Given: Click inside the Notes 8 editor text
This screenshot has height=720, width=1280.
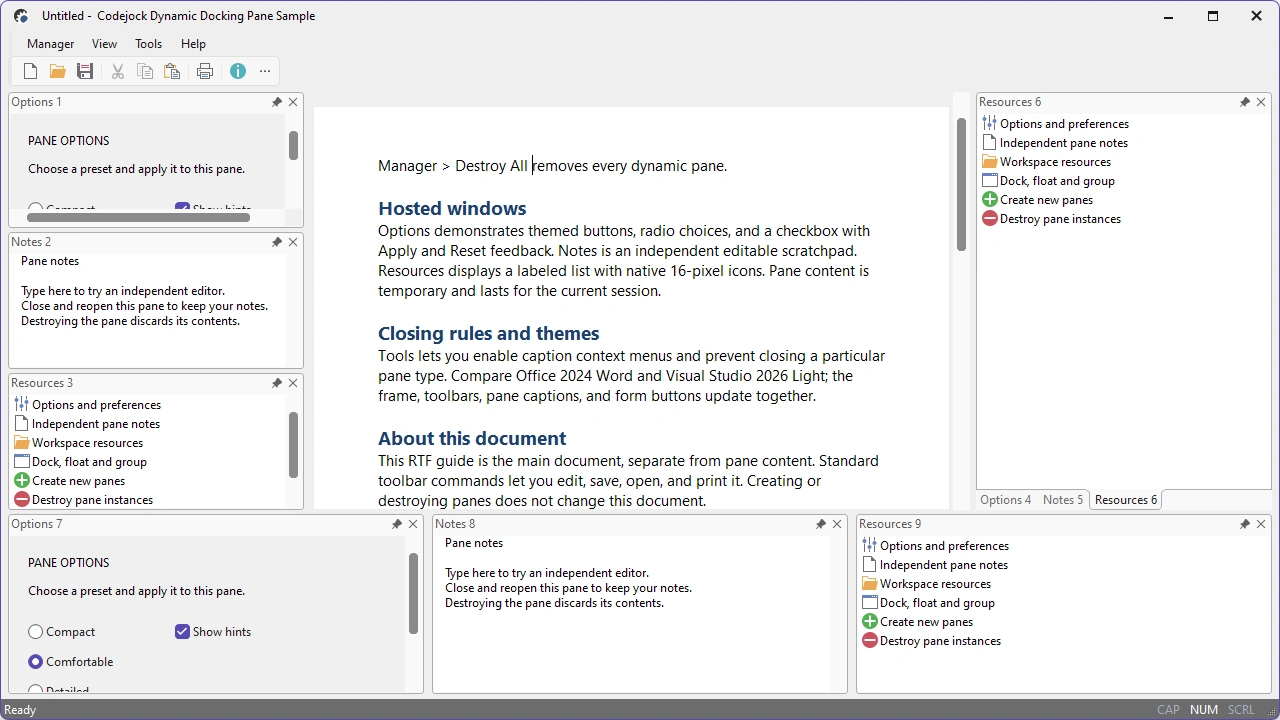Looking at the screenshot, I should (569, 588).
